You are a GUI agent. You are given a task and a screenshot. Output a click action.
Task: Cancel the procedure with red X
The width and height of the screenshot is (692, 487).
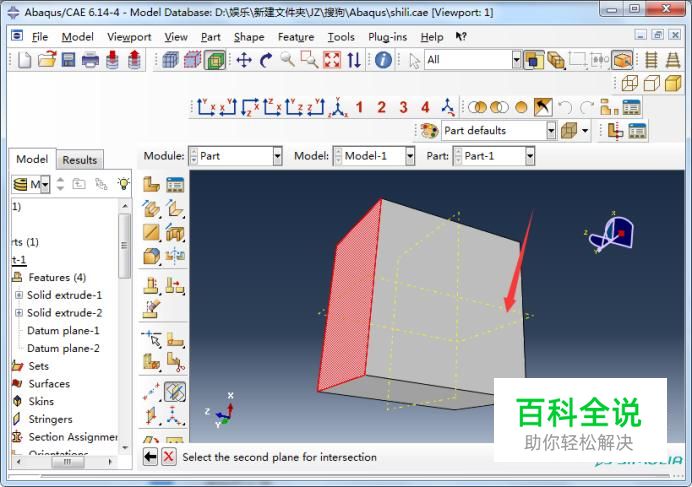pos(168,457)
